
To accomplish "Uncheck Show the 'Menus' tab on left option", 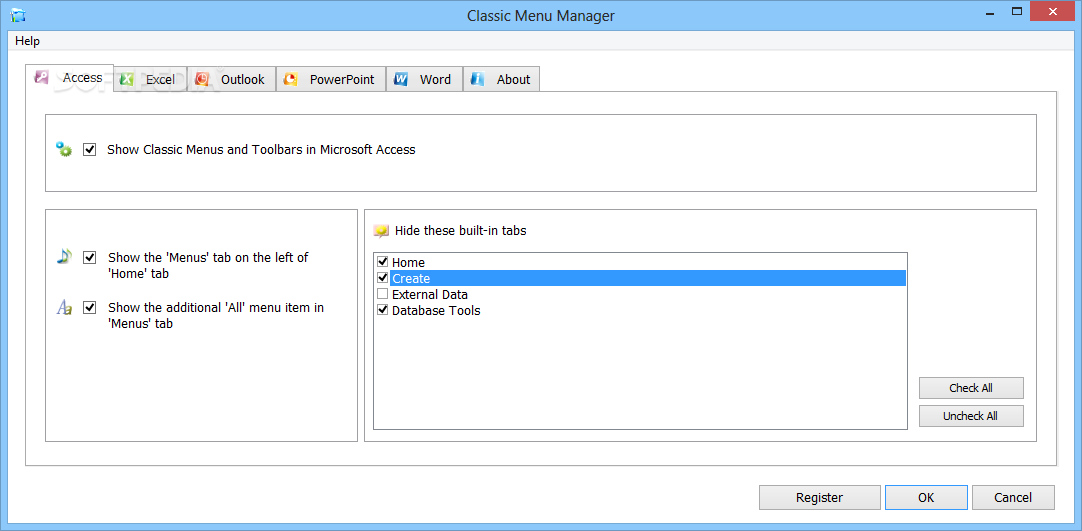I will pos(89,257).
